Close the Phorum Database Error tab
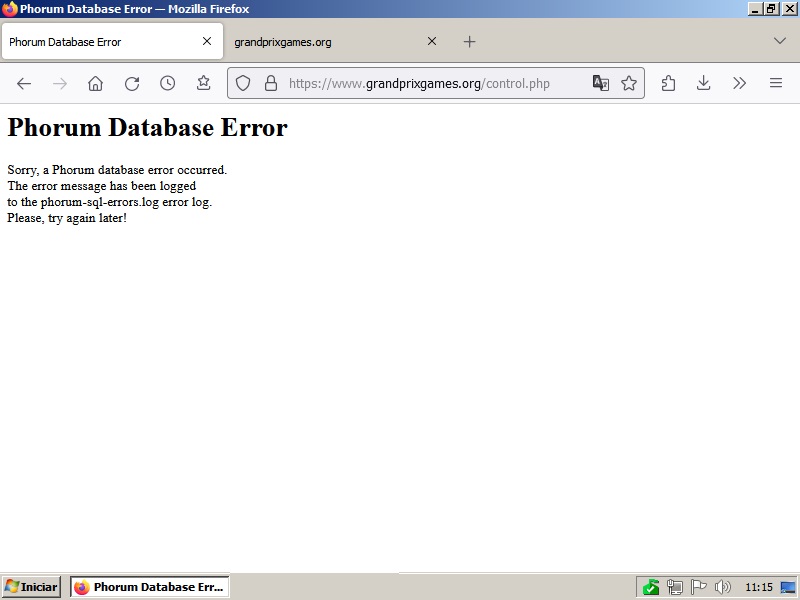The height and width of the screenshot is (600, 800). pos(207,41)
